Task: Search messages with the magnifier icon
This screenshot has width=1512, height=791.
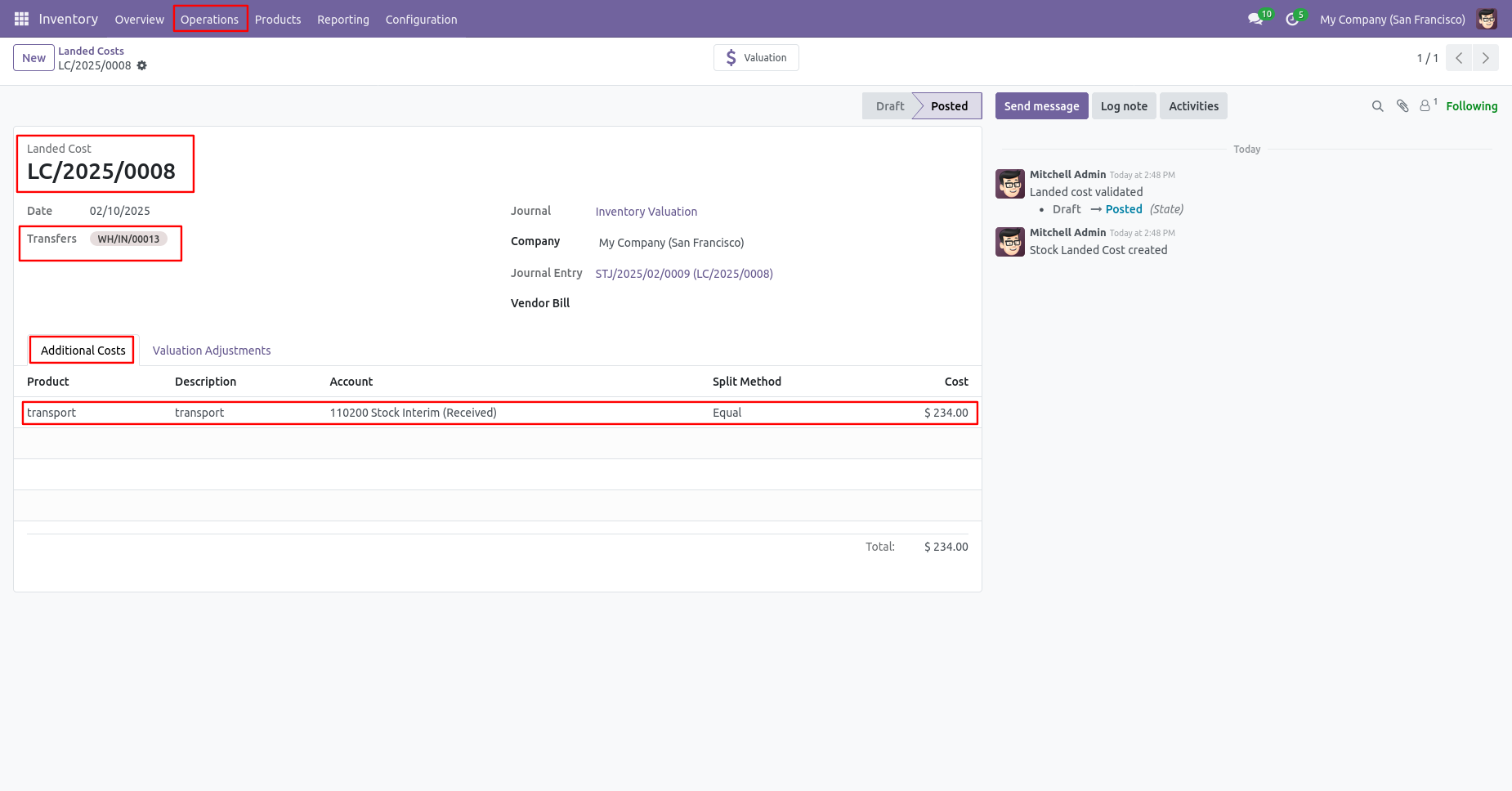Action: (1378, 106)
